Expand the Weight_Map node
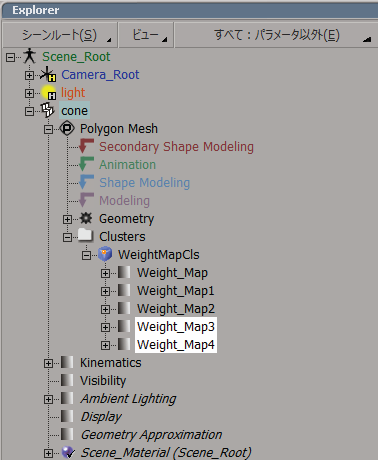 click(x=105, y=273)
